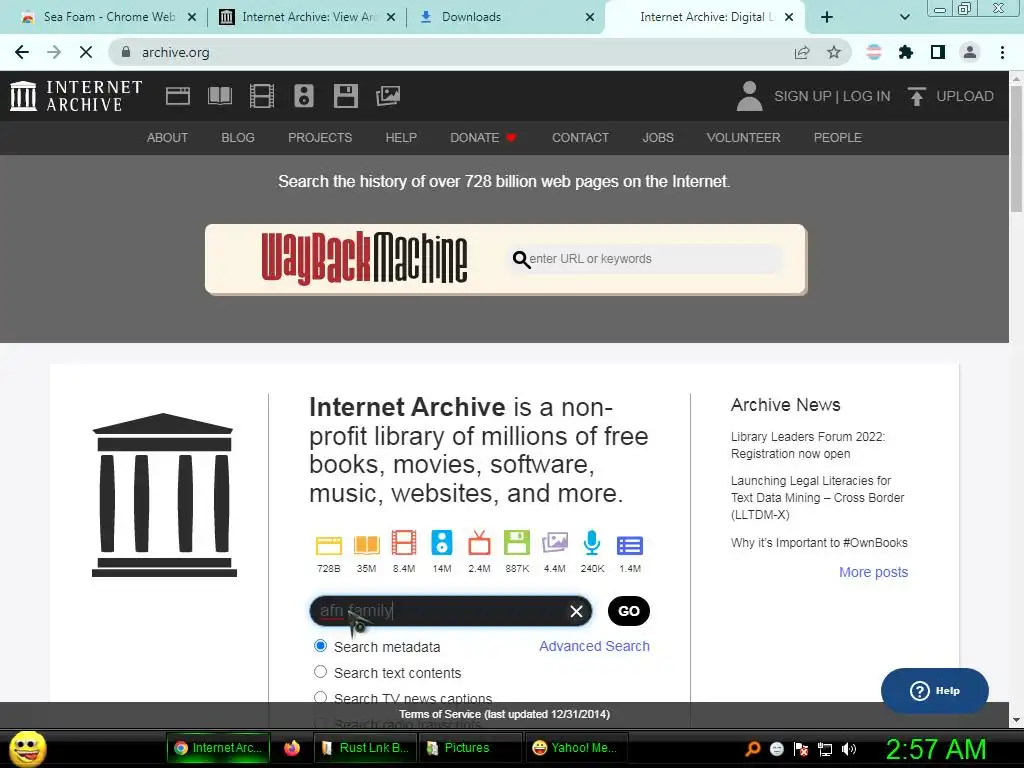Screen dimensions: 1024x768
Task: Stop loading the page with X button
Action: tap(86, 52)
